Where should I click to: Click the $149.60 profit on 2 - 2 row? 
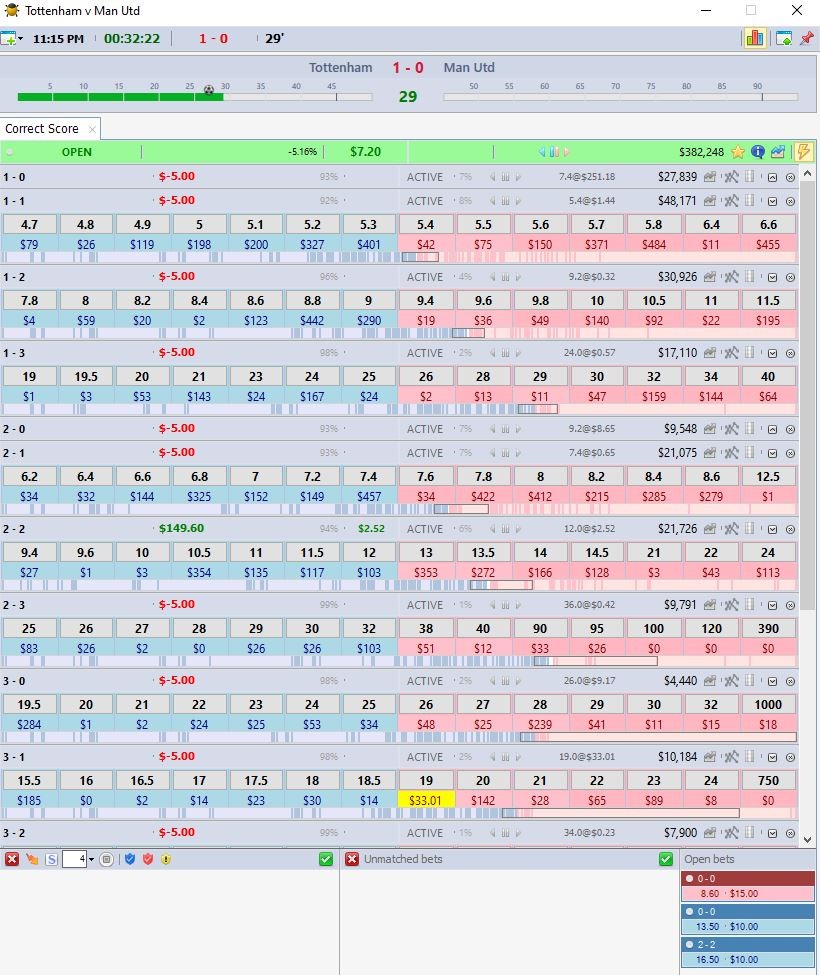tap(182, 528)
